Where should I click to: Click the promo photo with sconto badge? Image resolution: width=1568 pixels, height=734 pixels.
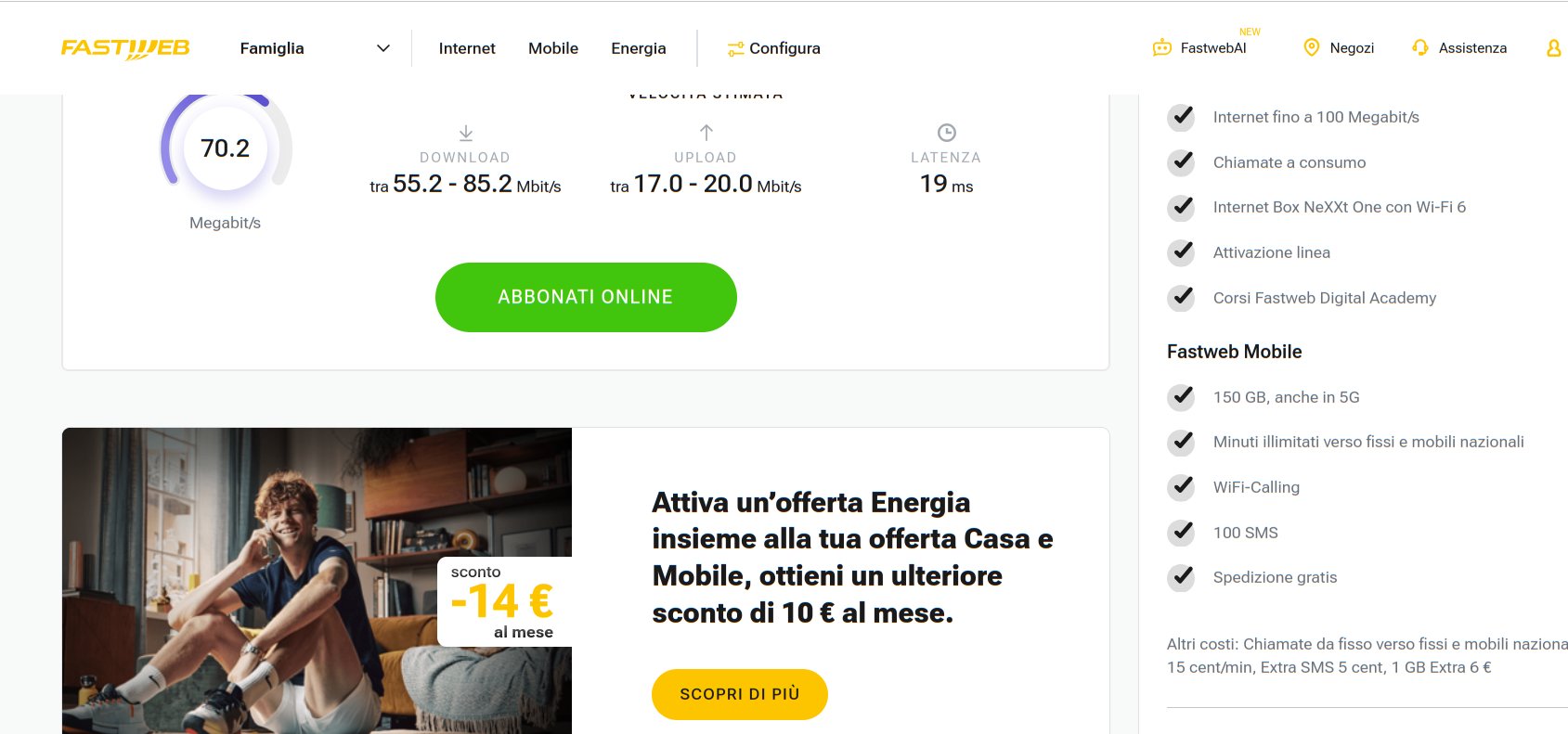click(x=317, y=581)
